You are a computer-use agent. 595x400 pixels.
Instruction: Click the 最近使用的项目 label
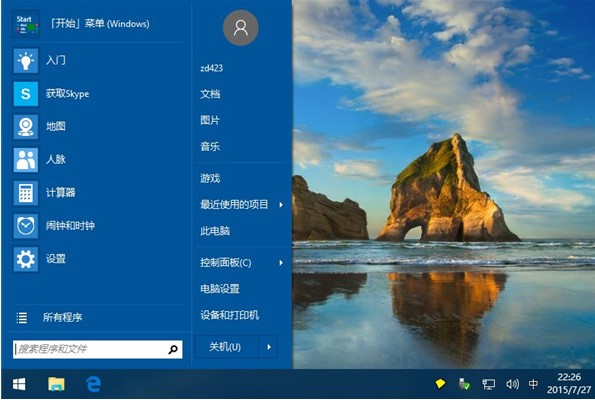click(x=234, y=205)
